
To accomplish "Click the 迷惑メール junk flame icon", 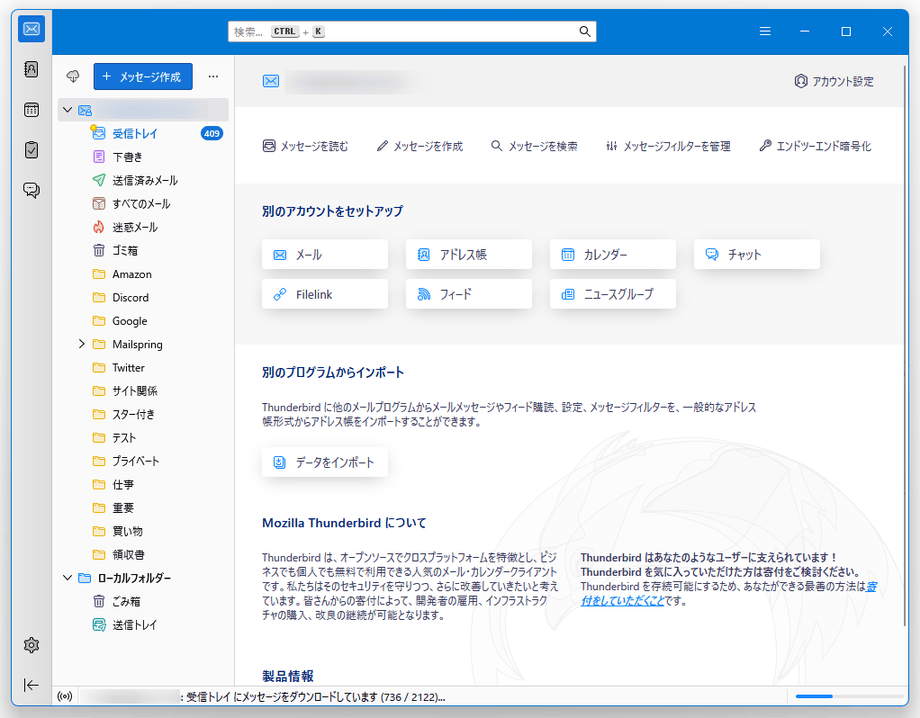I will coord(99,227).
